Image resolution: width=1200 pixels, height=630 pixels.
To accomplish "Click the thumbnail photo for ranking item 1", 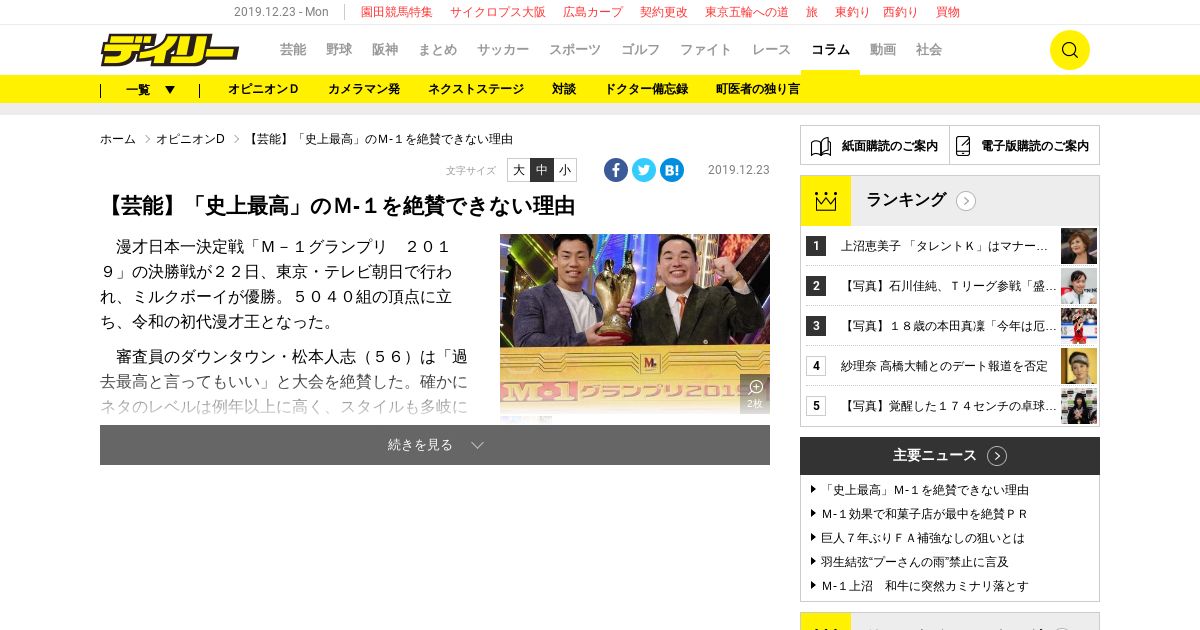I will (1079, 246).
